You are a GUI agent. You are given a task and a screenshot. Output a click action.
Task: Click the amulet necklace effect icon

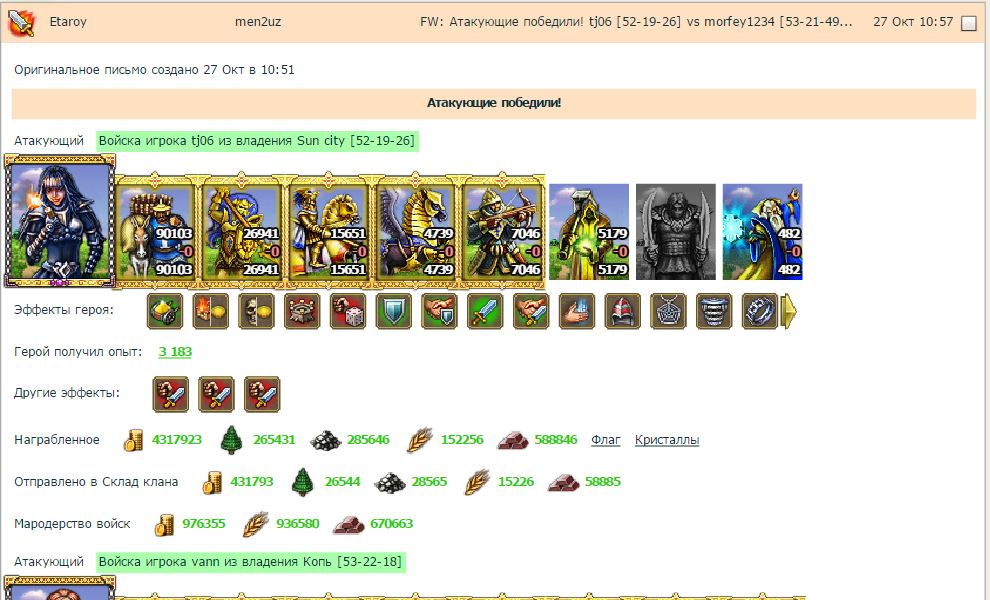tap(668, 311)
